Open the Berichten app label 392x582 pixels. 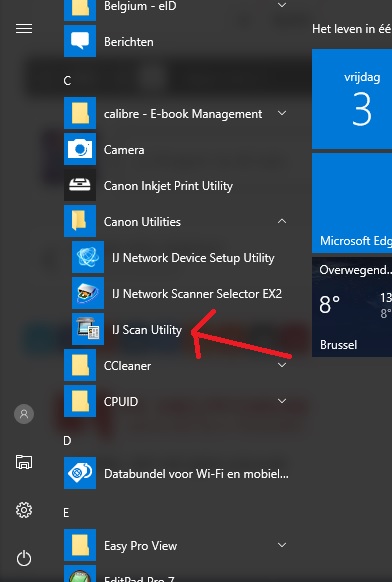point(128,42)
